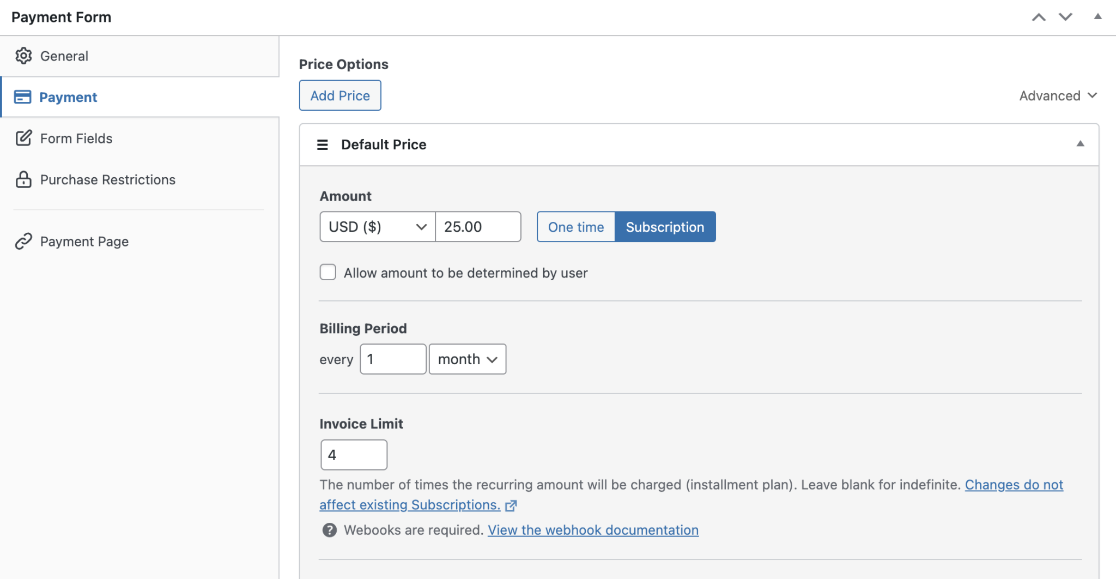
Task: Click the Invoice Limit field showing 4
Action: coord(354,455)
